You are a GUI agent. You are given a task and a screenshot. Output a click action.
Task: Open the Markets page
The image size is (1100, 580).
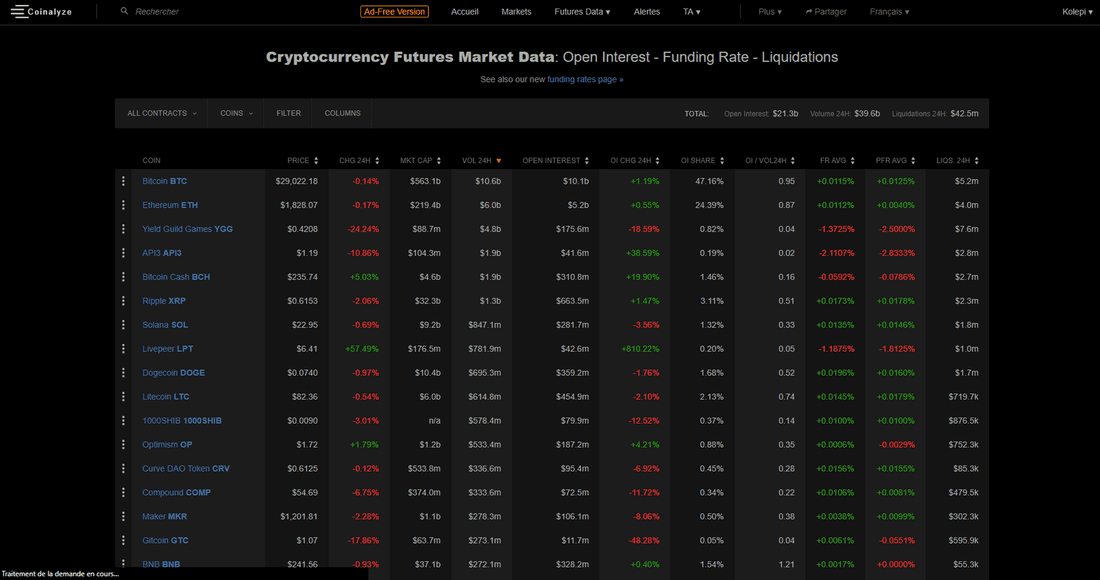pyautogui.click(x=516, y=12)
